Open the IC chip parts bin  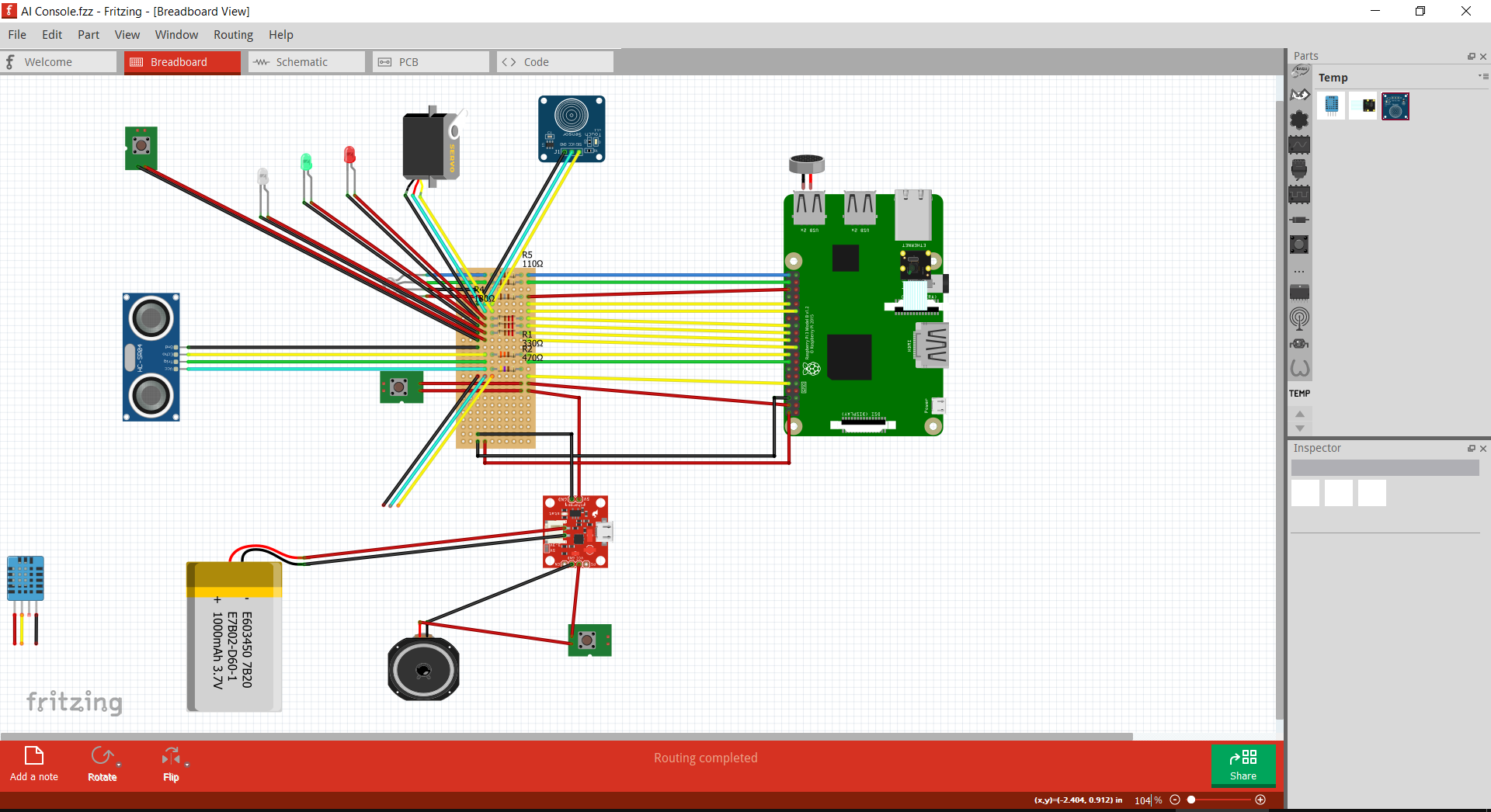click(x=1299, y=293)
